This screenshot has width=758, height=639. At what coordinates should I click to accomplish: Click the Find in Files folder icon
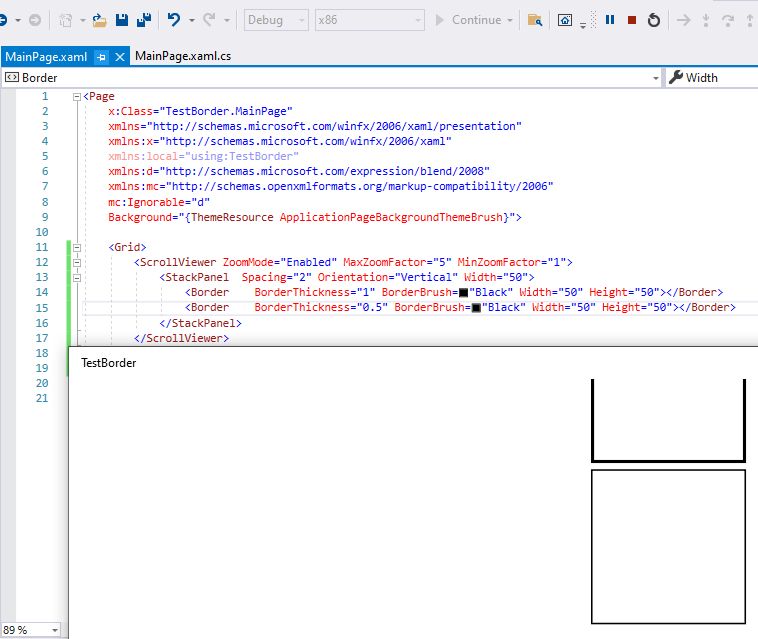click(x=535, y=20)
